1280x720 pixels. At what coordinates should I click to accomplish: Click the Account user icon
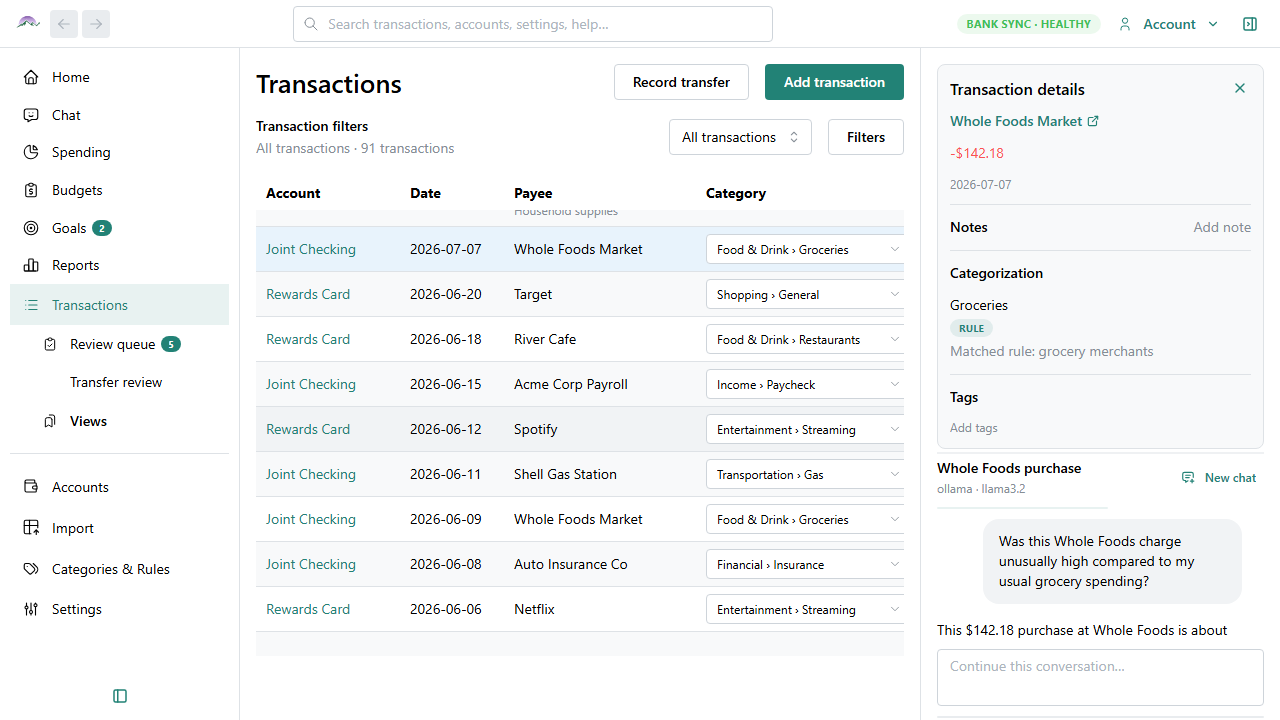point(1125,24)
